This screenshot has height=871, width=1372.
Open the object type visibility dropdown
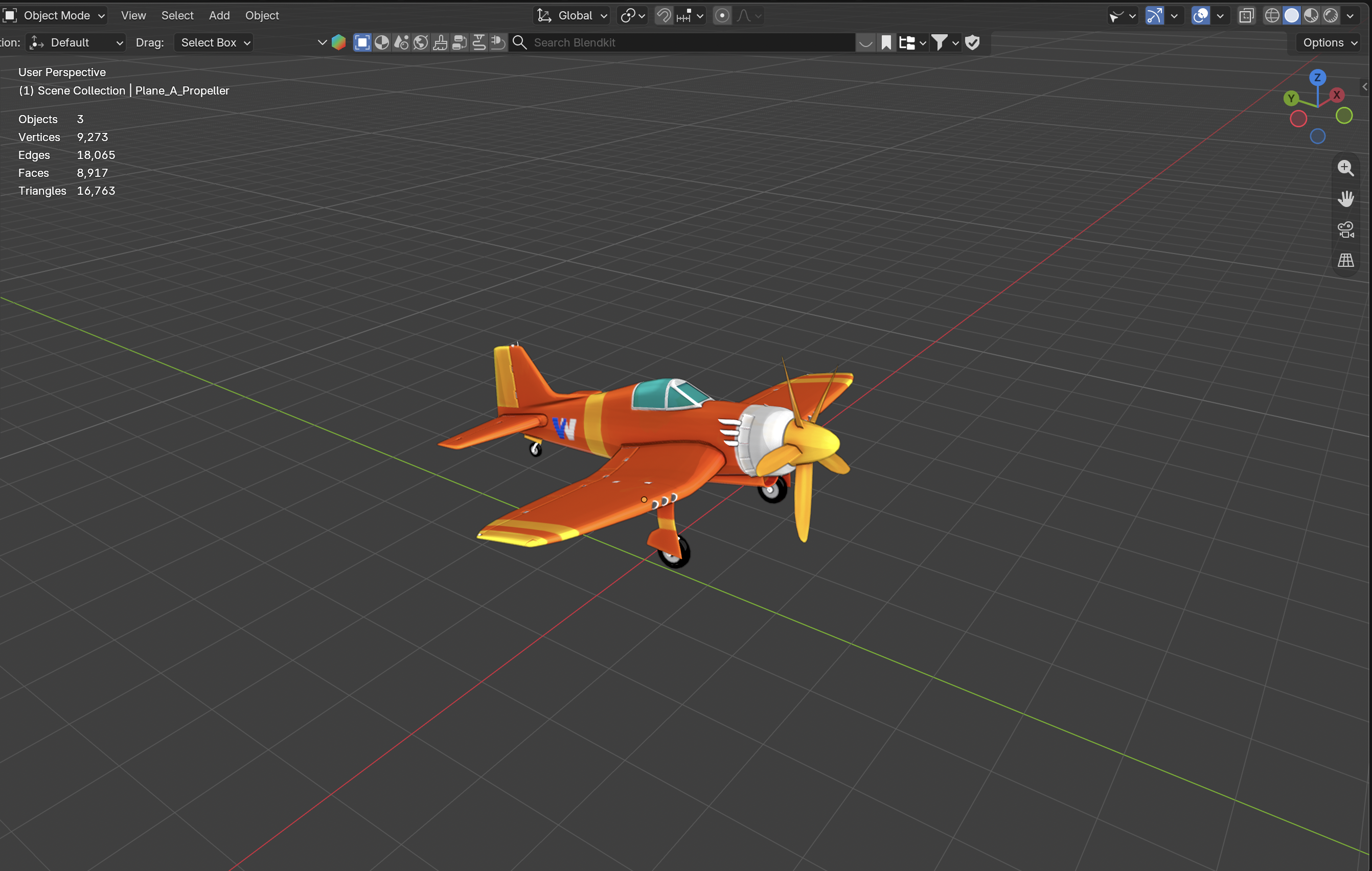tap(1123, 15)
